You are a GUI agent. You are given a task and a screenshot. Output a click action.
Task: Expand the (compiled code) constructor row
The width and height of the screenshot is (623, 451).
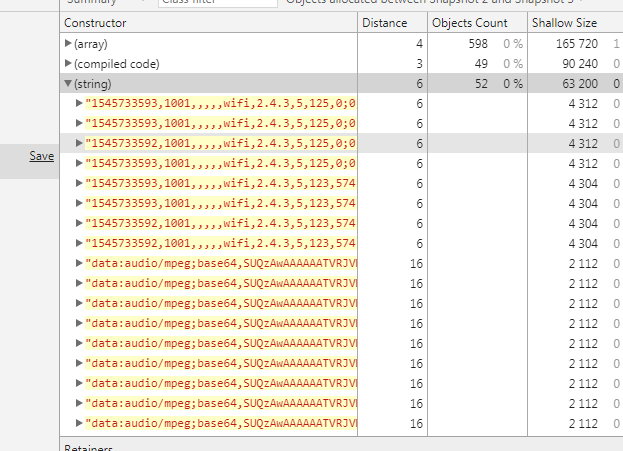click(x=68, y=64)
